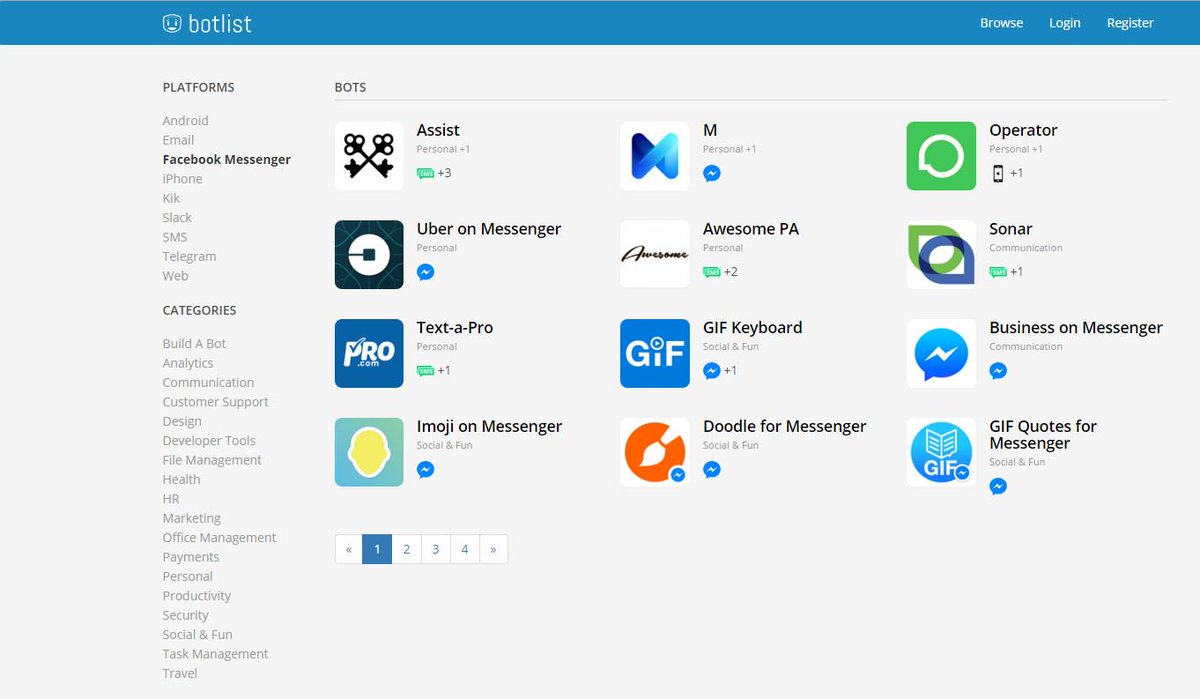Filter by iPhone platform
This screenshot has height=699, width=1200.
pyautogui.click(x=183, y=179)
